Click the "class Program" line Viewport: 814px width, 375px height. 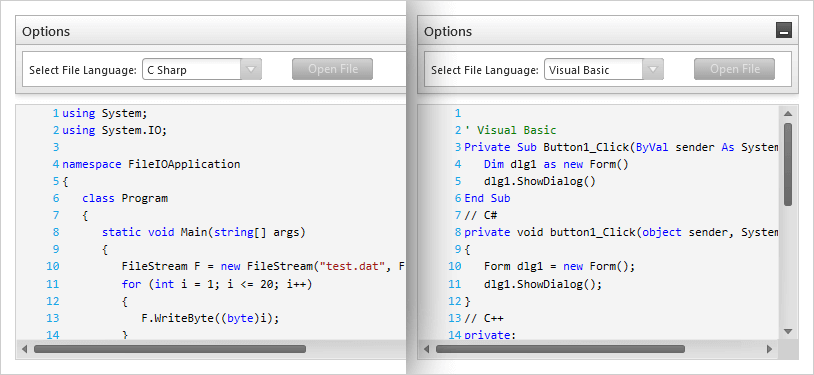point(125,198)
